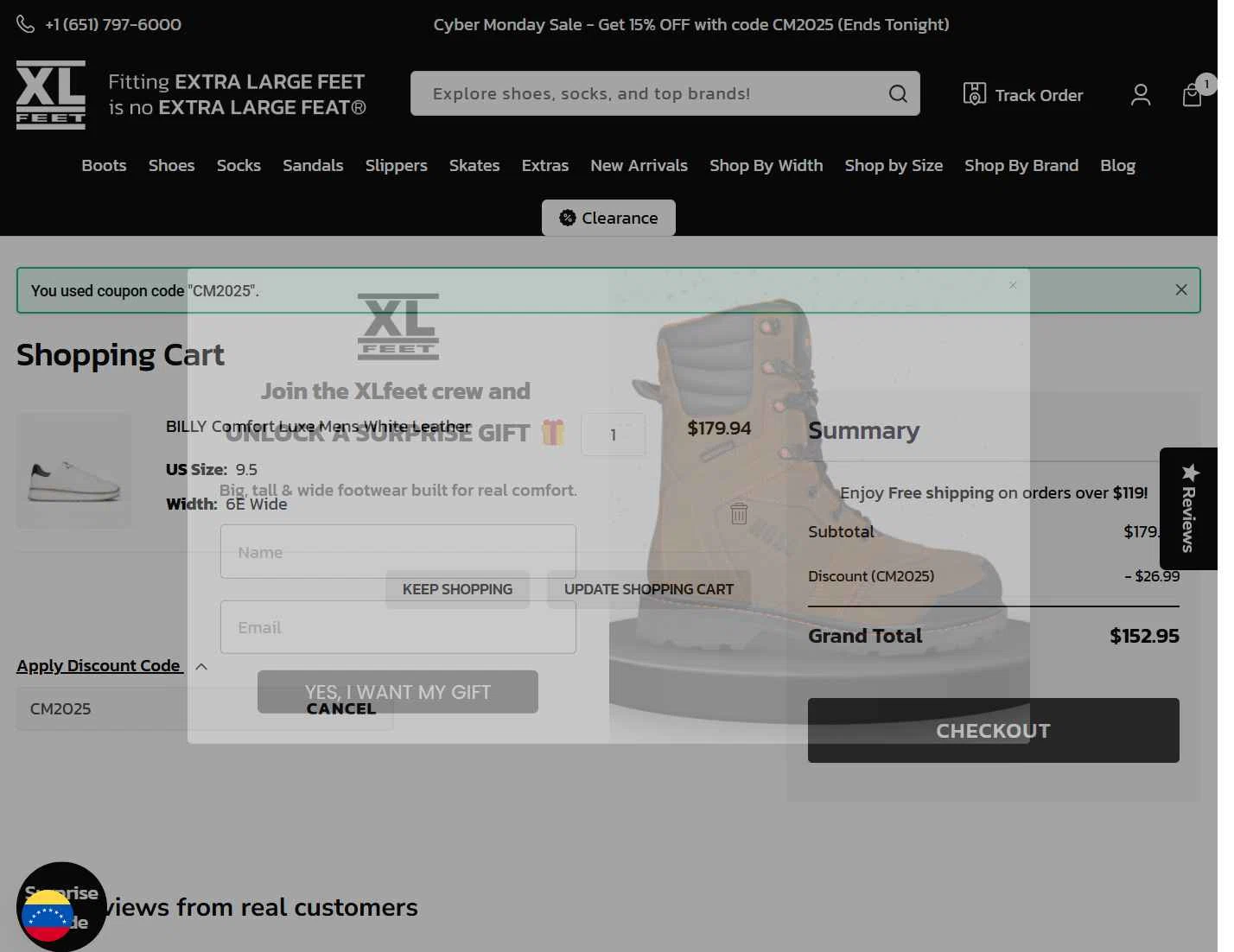Open the Skates menu
Viewport: 1234px width, 952px height.
(474, 165)
